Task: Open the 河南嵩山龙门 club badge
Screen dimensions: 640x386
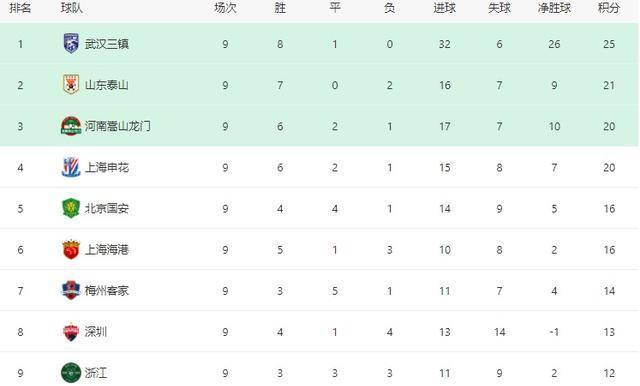Action: coord(71,126)
